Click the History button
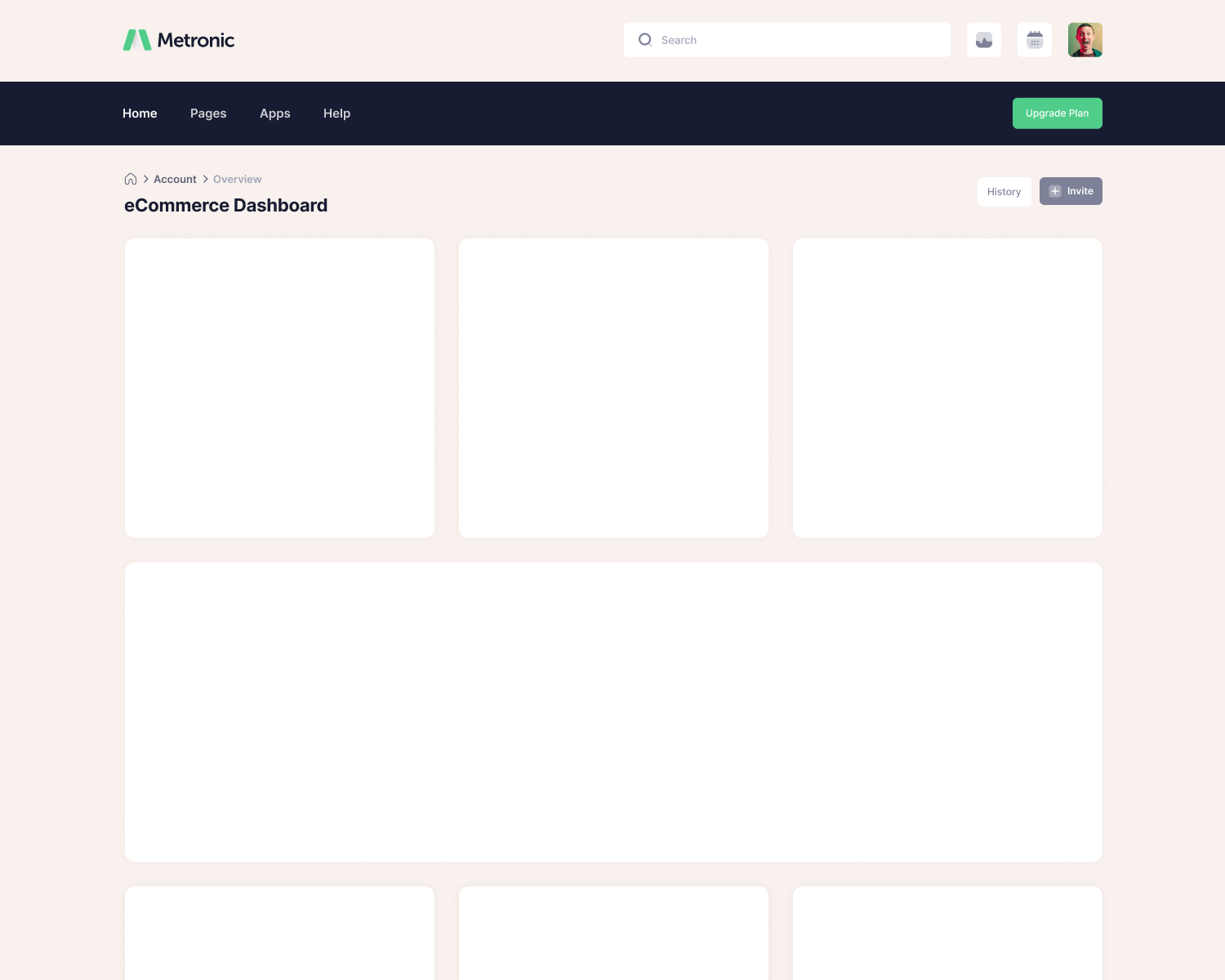Image resolution: width=1225 pixels, height=980 pixels. 1004,192
